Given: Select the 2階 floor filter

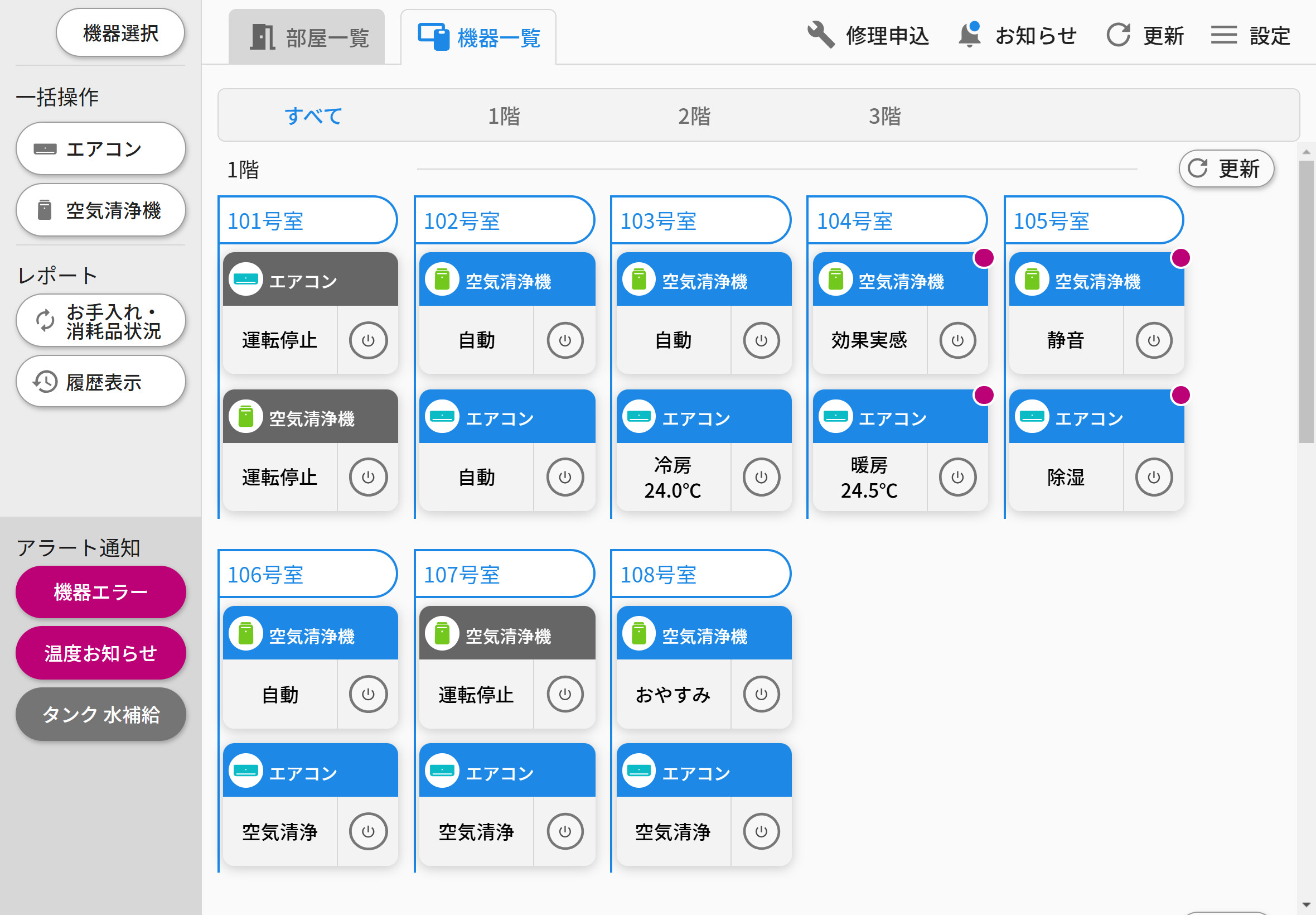Looking at the screenshot, I should [x=694, y=116].
